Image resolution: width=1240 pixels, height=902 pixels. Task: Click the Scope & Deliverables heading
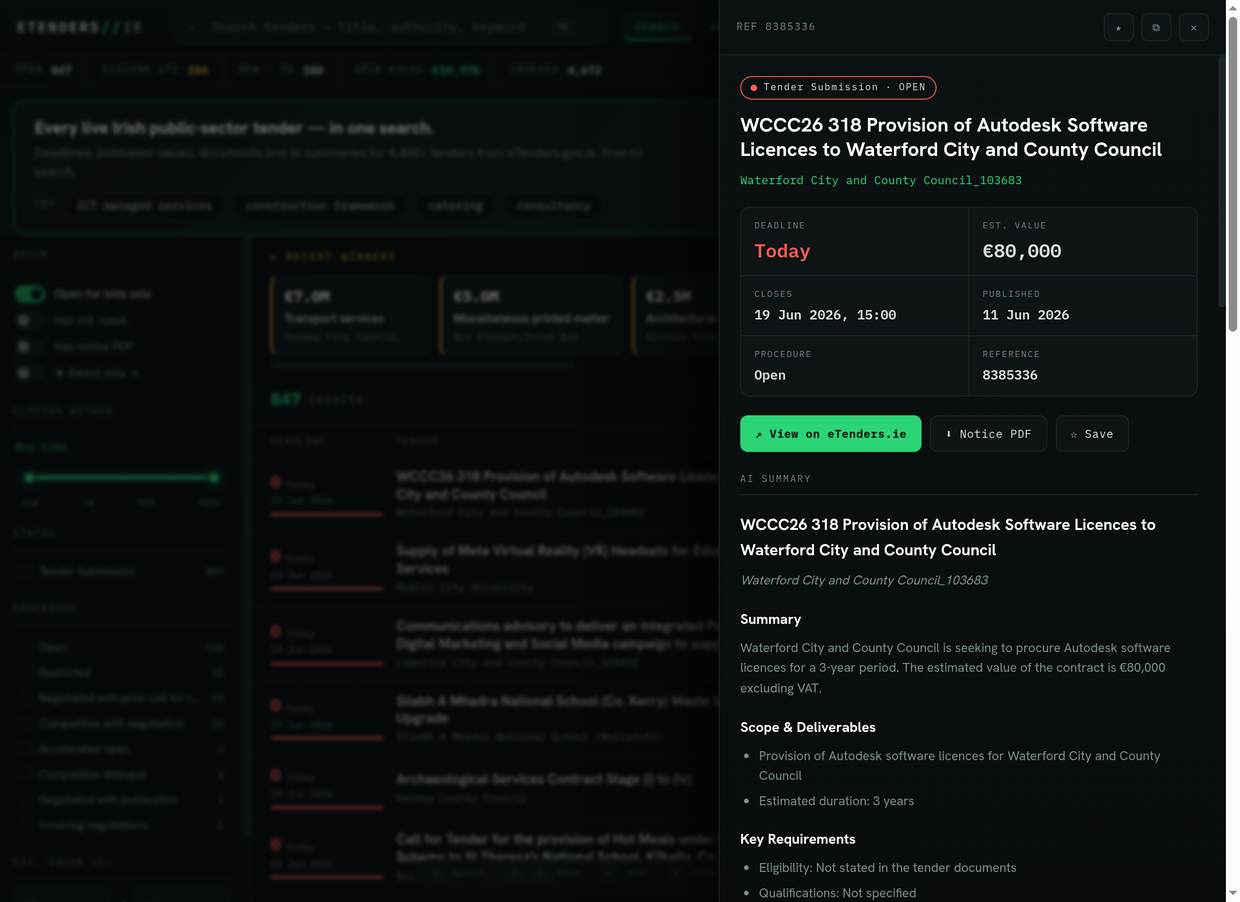coord(808,727)
